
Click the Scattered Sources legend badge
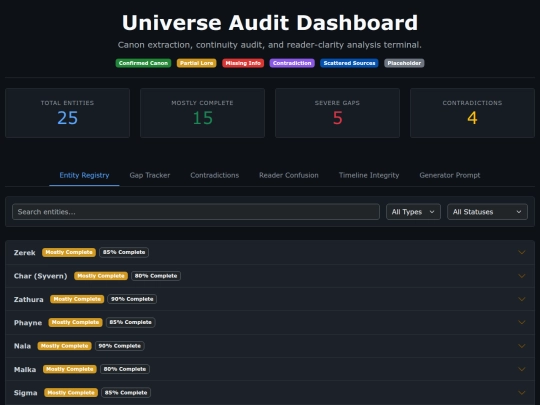coord(349,63)
